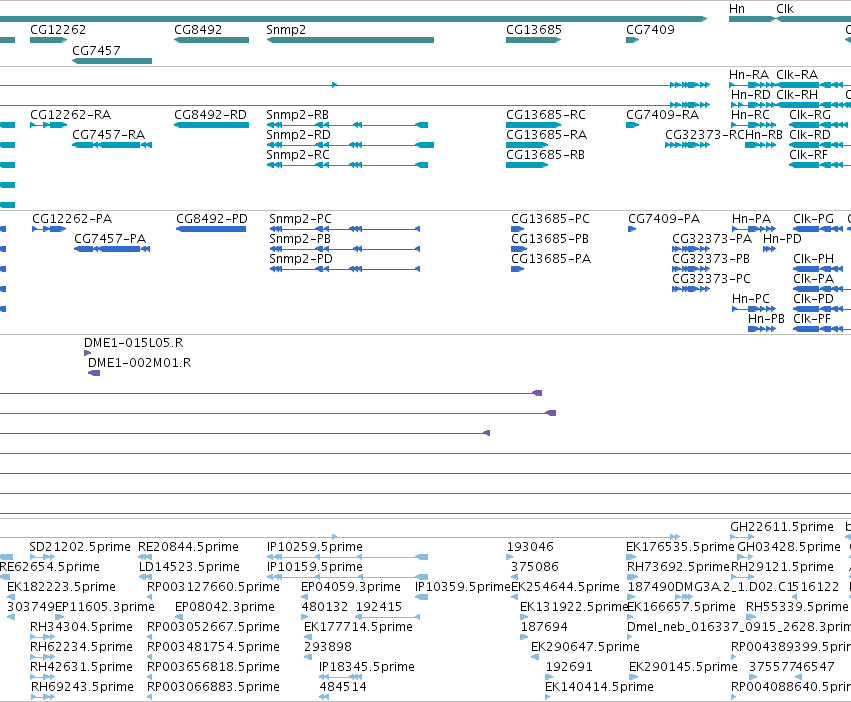Click transcript label CG8492-RD

coord(211,115)
